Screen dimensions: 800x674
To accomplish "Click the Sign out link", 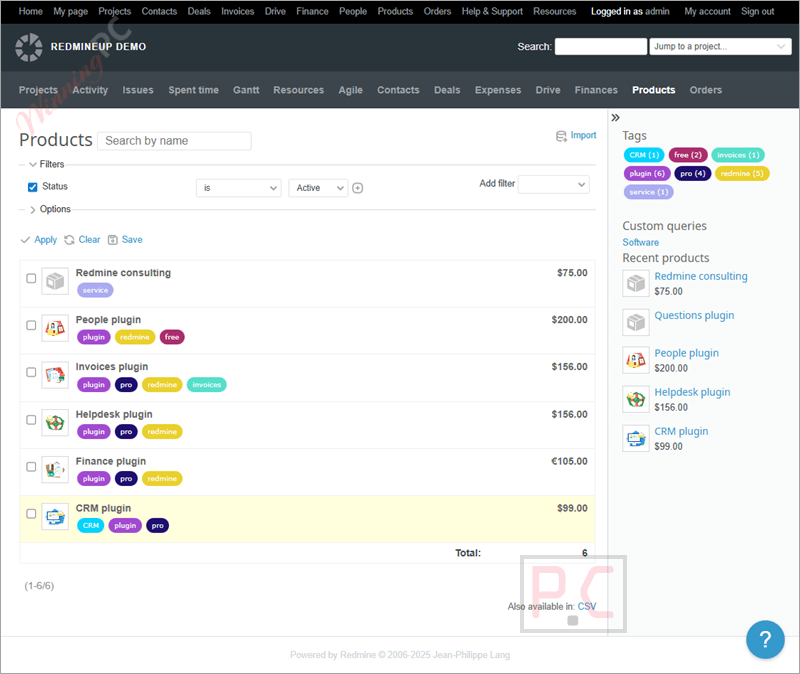I will pos(757,11).
